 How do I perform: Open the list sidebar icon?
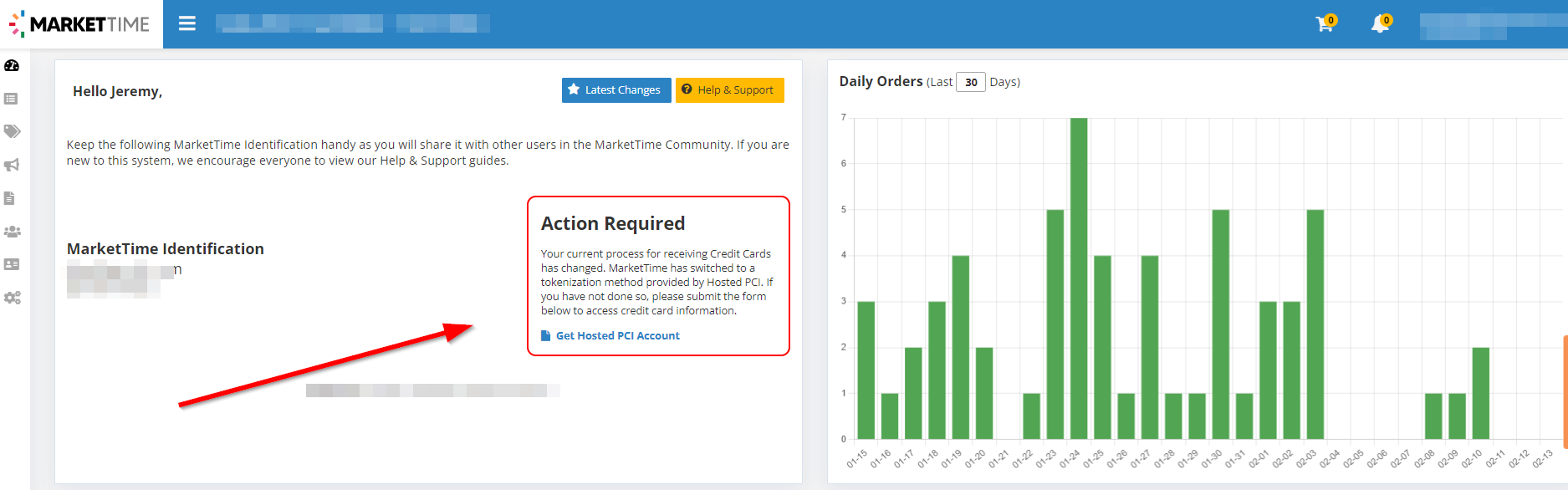click(x=11, y=99)
